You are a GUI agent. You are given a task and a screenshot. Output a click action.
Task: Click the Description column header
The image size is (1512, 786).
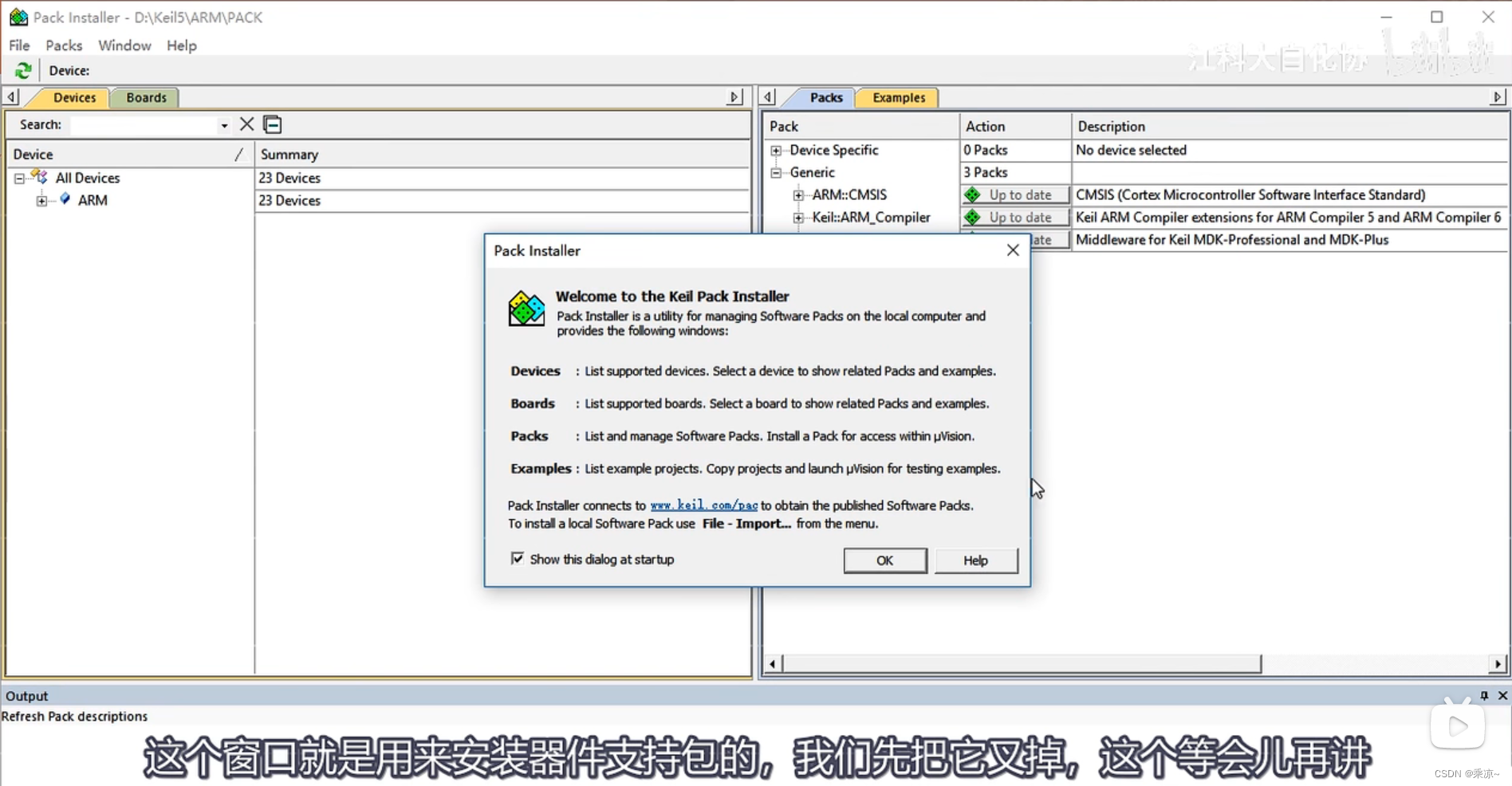(x=1290, y=126)
